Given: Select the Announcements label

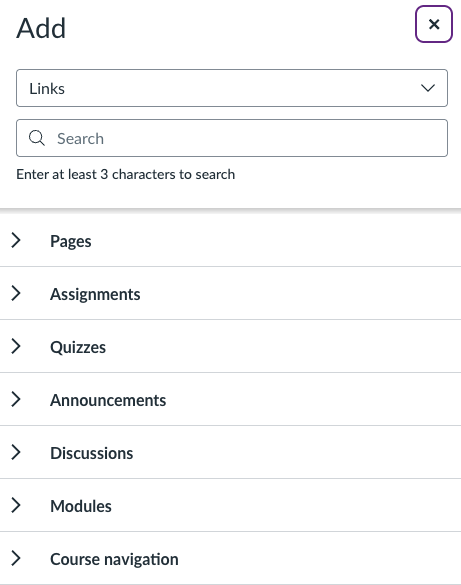Looking at the screenshot, I should (x=108, y=400).
